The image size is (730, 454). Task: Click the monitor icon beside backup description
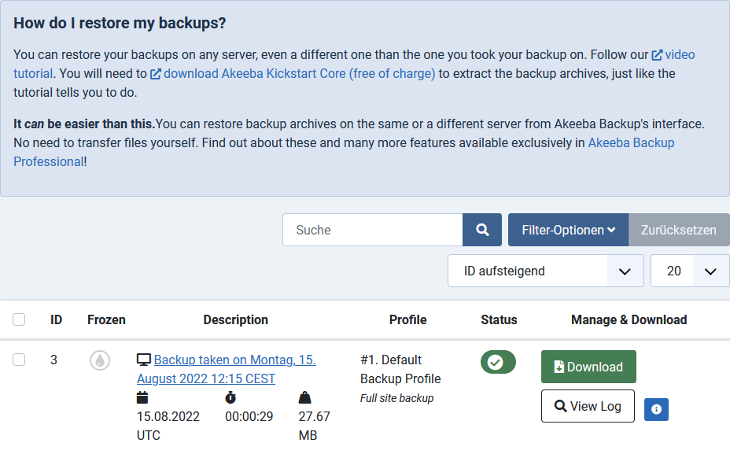point(144,359)
